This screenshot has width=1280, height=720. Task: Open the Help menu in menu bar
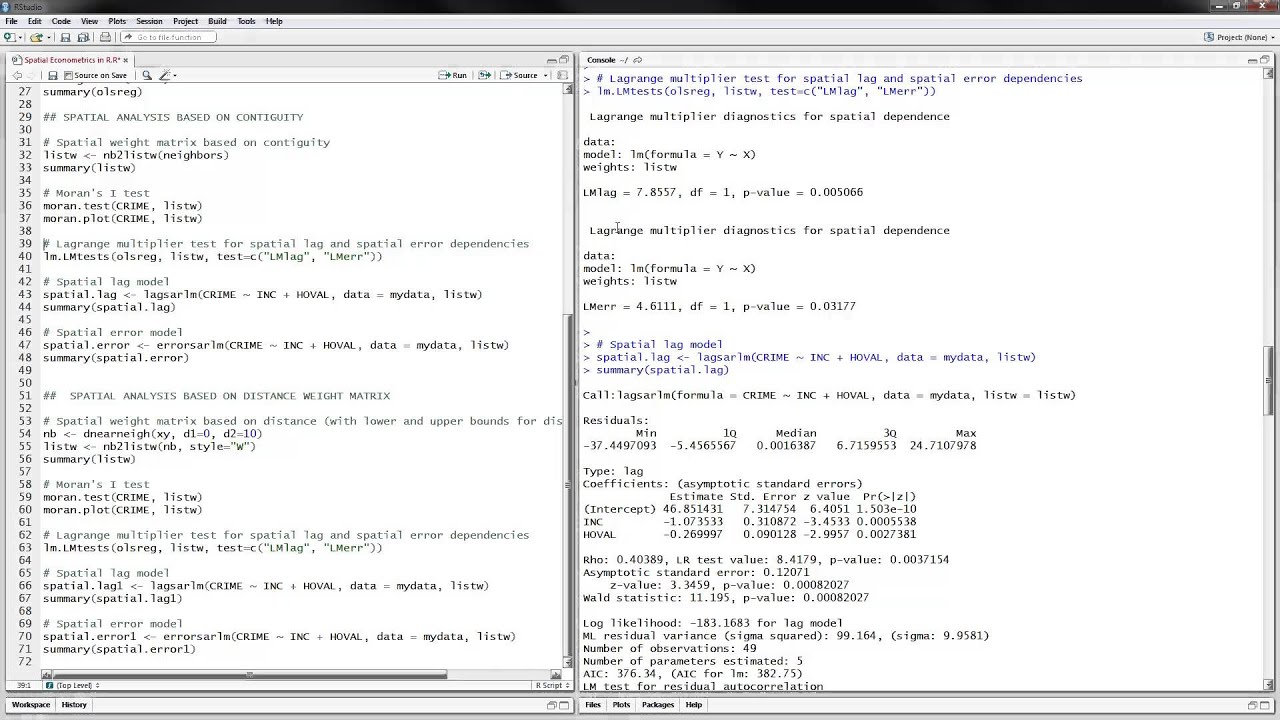click(274, 21)
